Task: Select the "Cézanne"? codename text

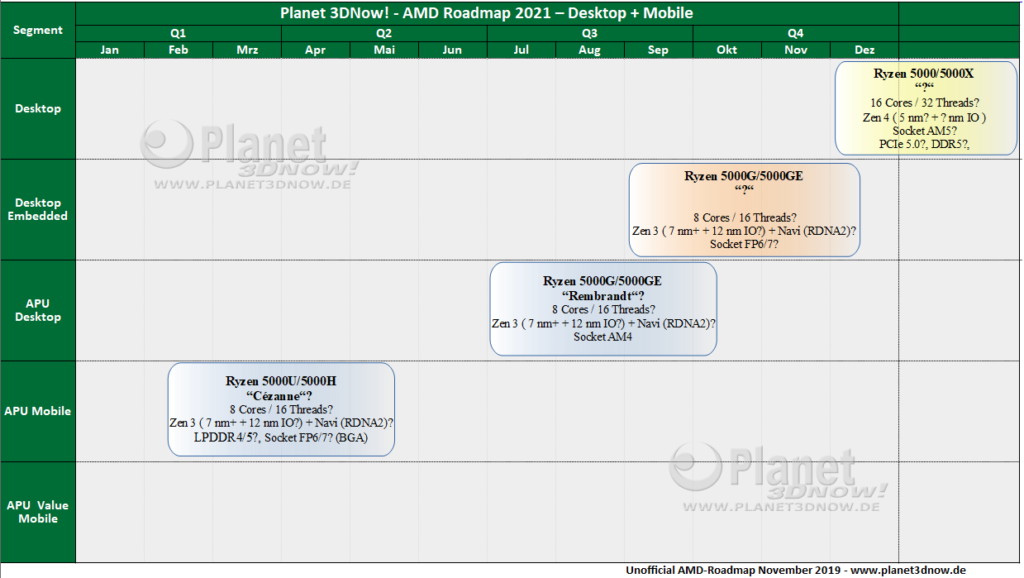Action: coord(280,396)
